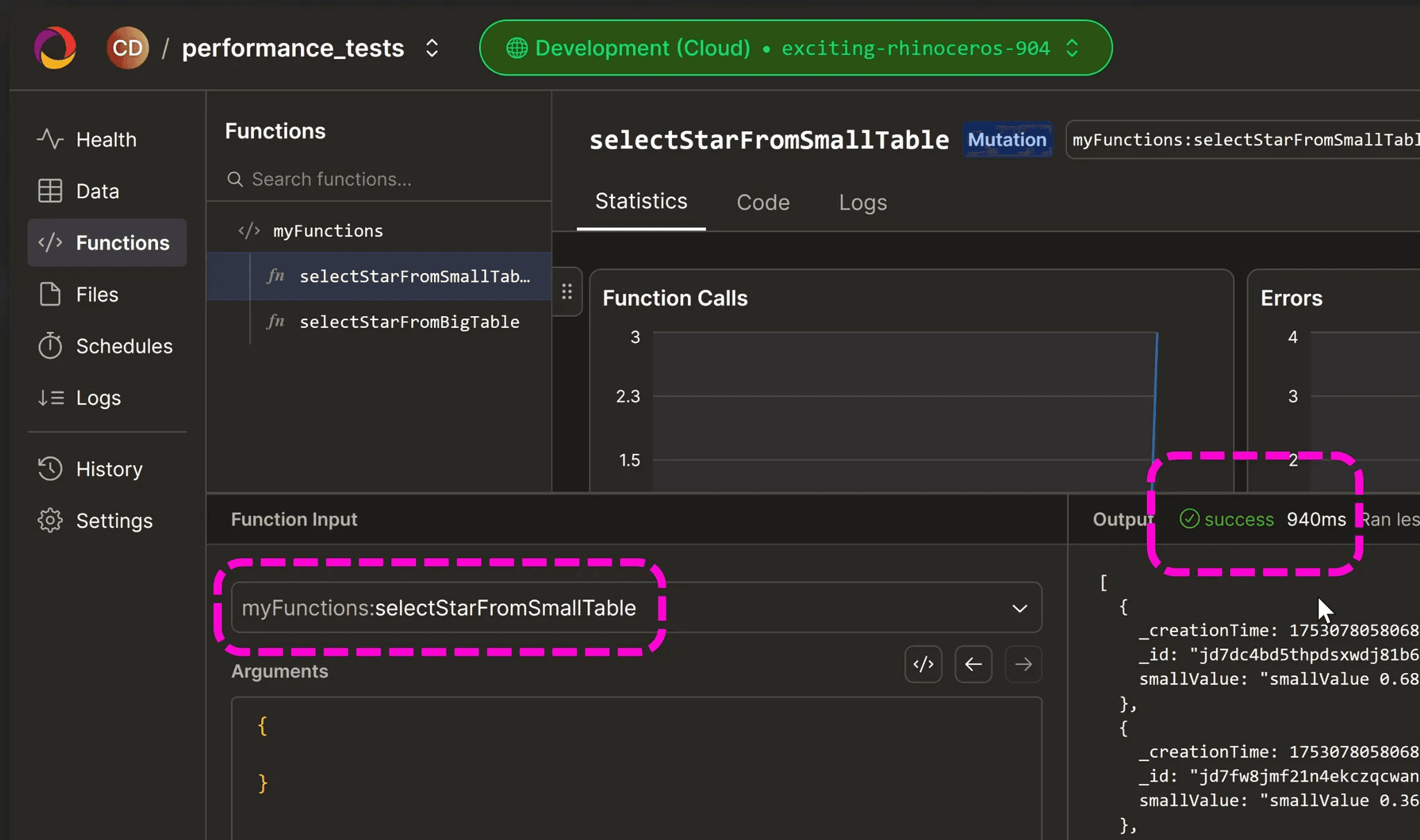Switch to the Code tab
The image size is (1420, 840).
click(763, 202)
